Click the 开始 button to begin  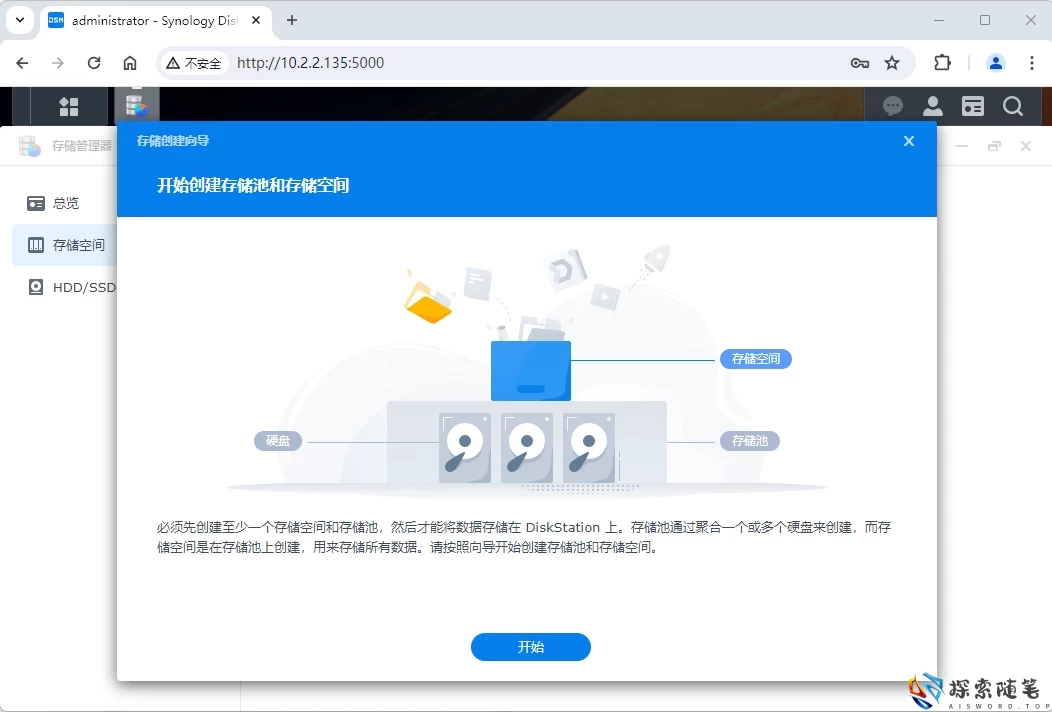[x=530, y=647]
